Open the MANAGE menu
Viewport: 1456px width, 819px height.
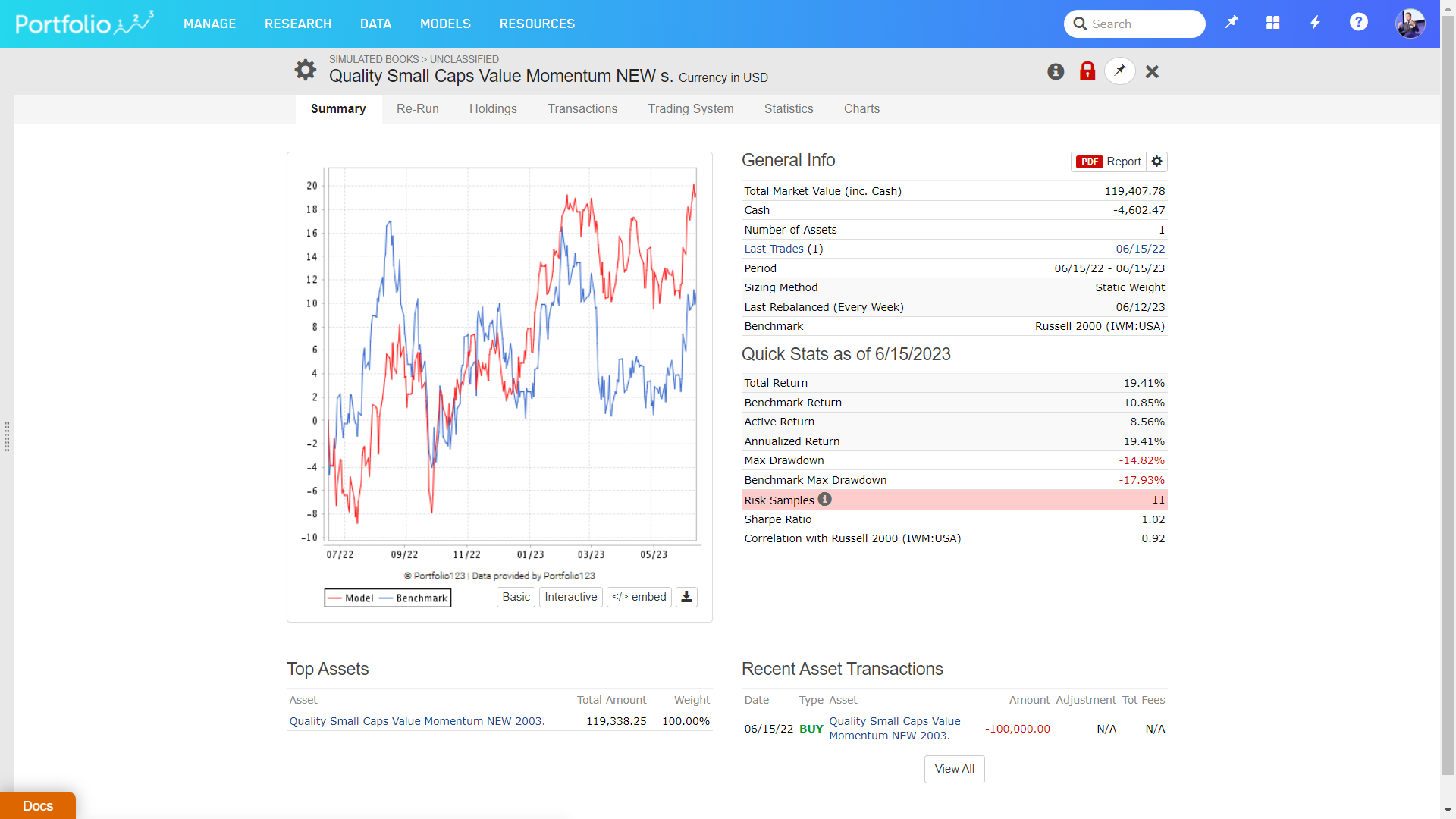click(209, 24)
